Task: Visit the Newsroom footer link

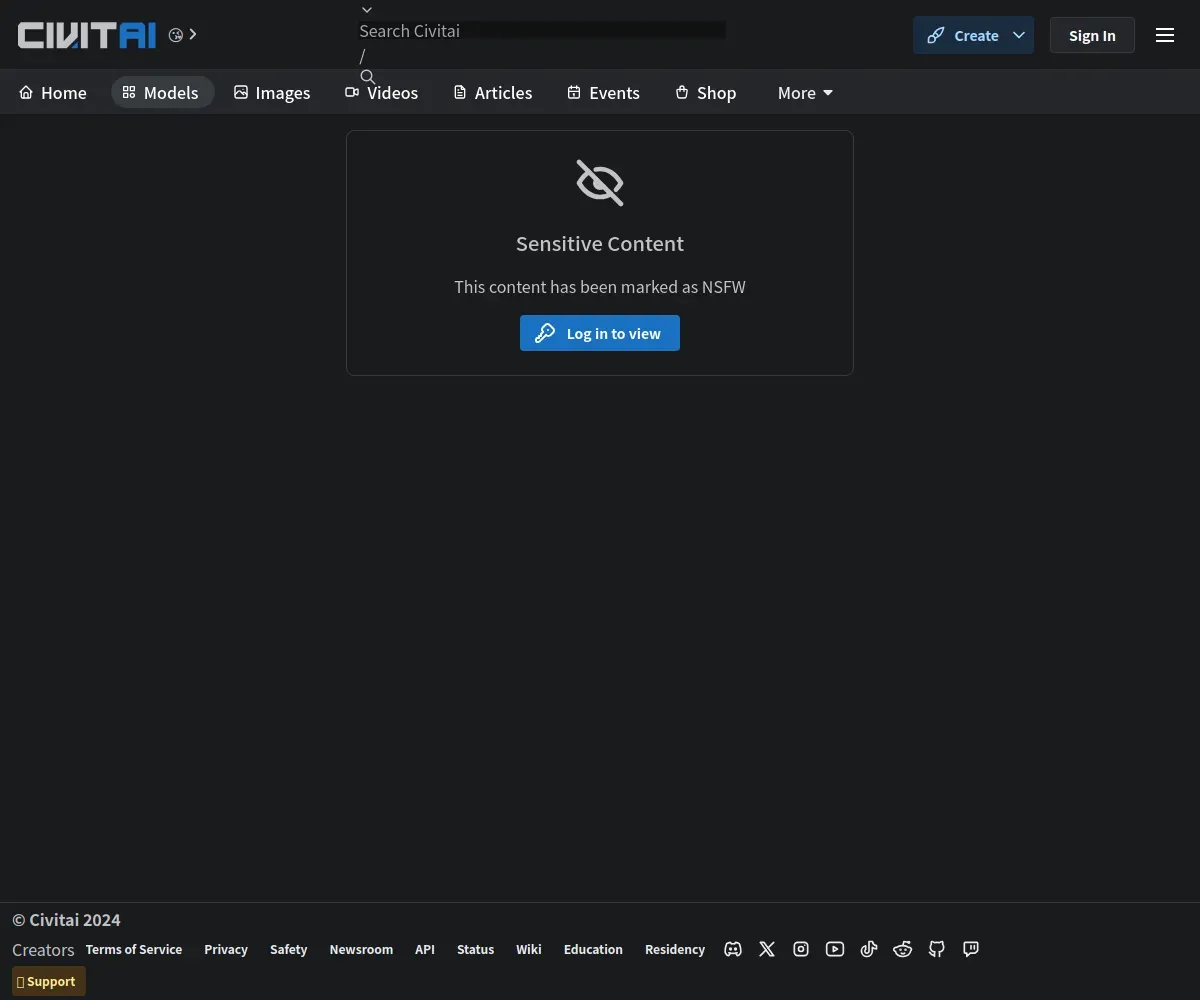Action: [x=361, y=949]
